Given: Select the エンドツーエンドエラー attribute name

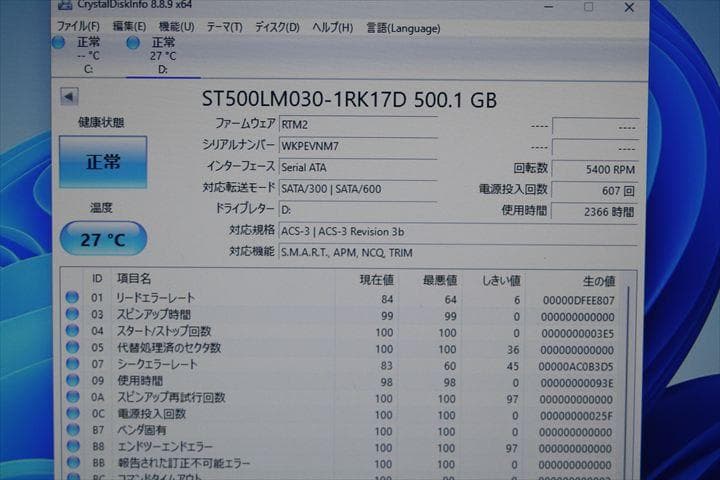Looking at the screenshot, I should [x=165, y=446].
